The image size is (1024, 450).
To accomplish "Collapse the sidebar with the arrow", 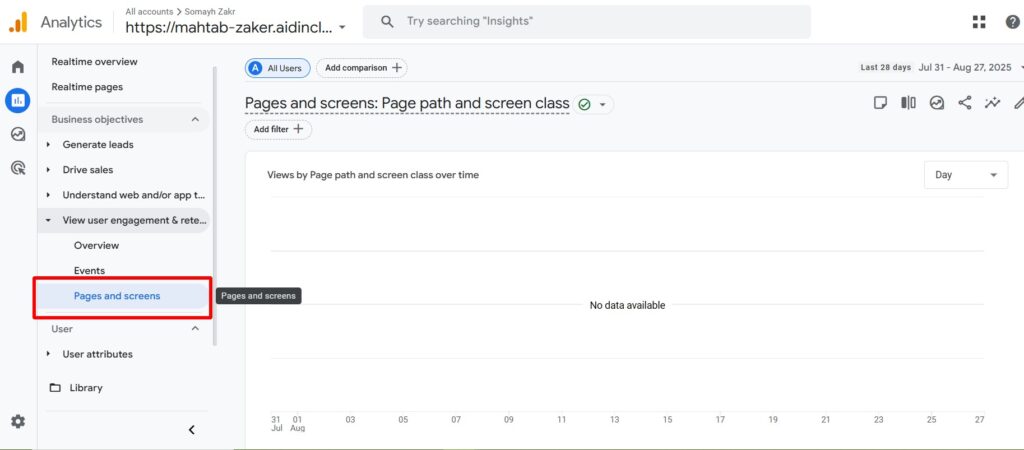I will 192,430.
